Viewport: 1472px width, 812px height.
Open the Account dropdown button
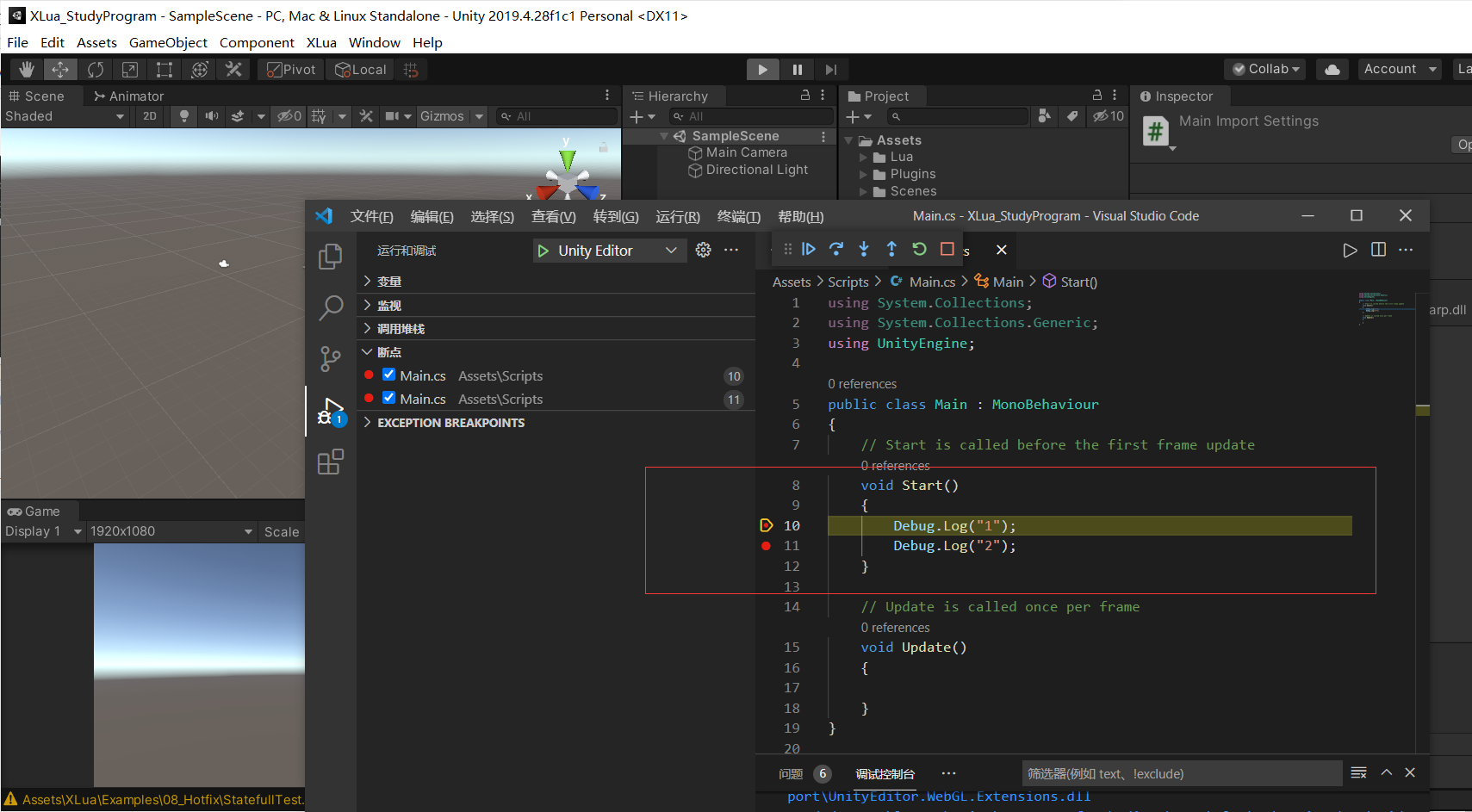click(x=1399, y=69)
